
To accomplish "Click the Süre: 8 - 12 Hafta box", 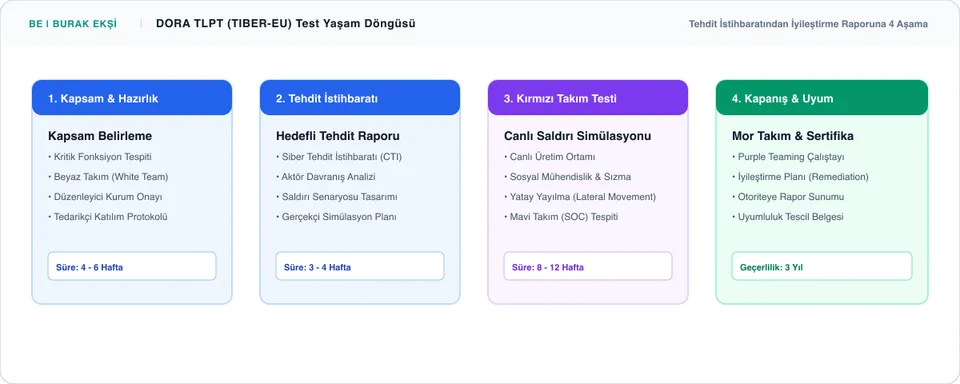I will (x=588, y=266).
